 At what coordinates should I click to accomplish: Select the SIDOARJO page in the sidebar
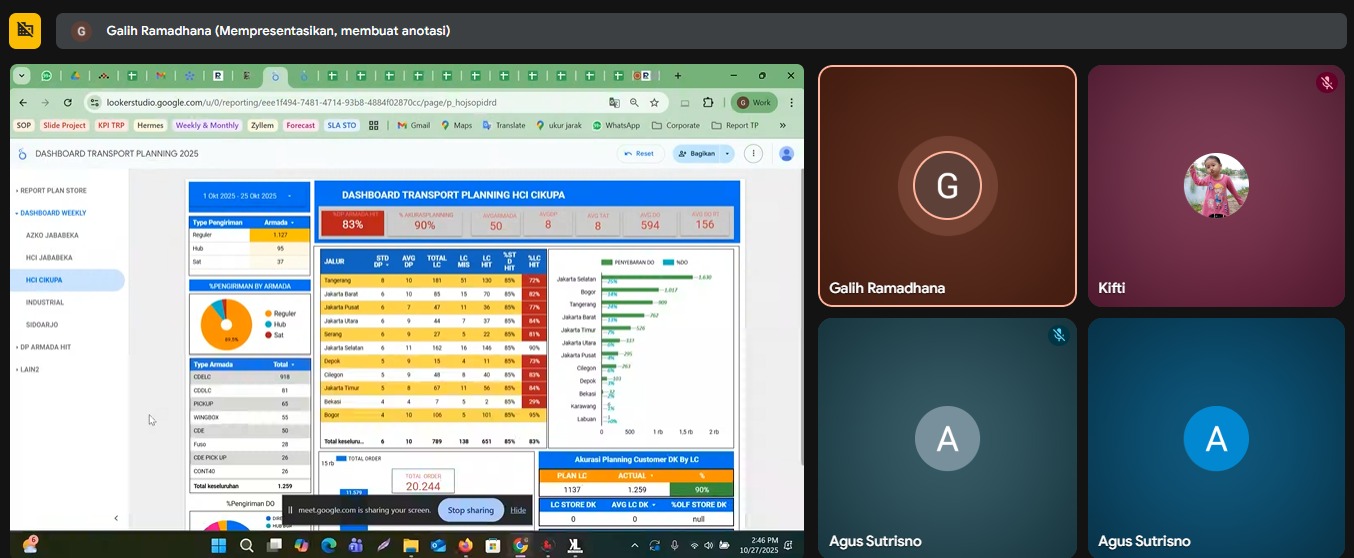(45, 324)
